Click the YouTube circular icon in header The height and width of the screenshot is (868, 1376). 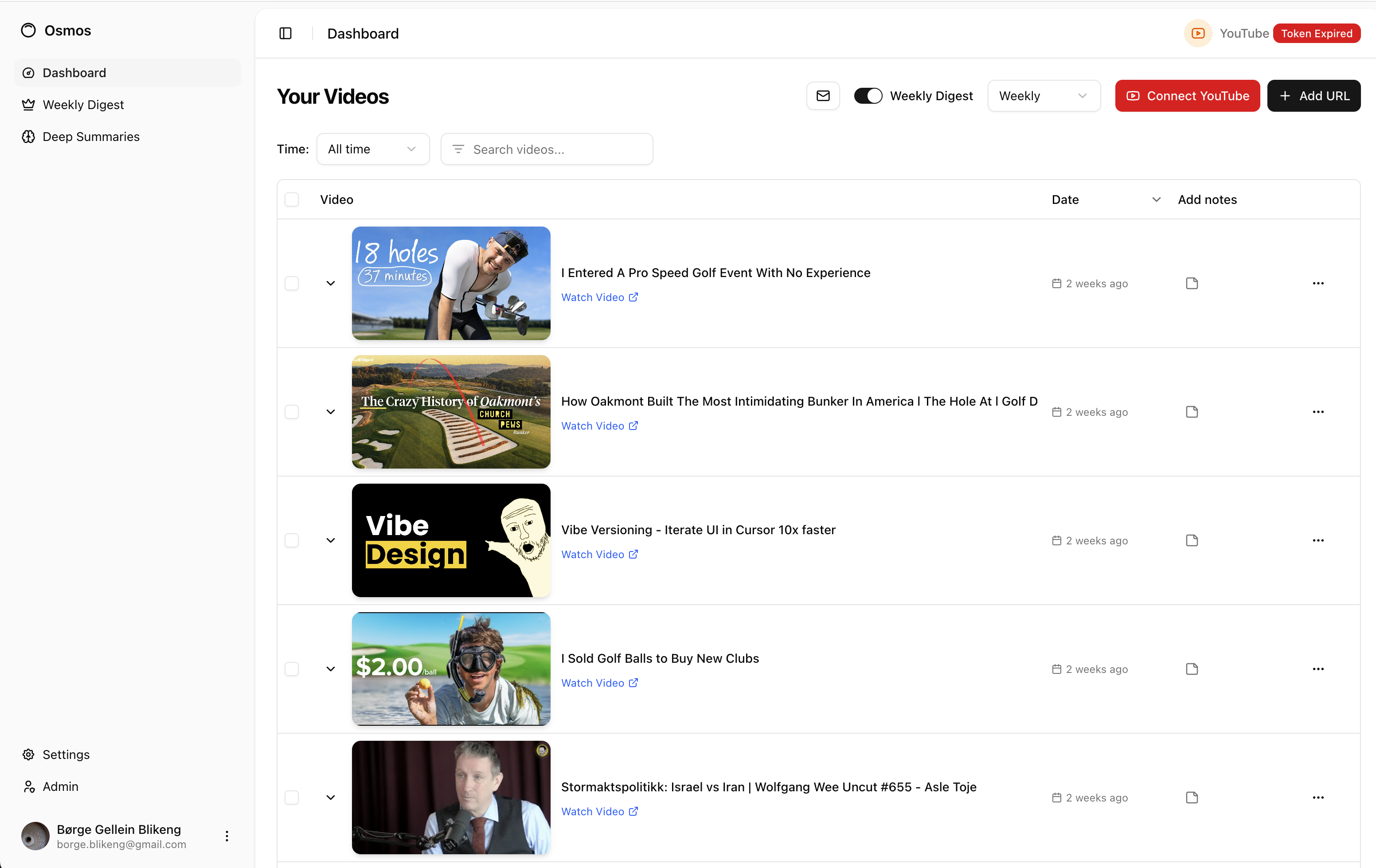[1198, 33]
